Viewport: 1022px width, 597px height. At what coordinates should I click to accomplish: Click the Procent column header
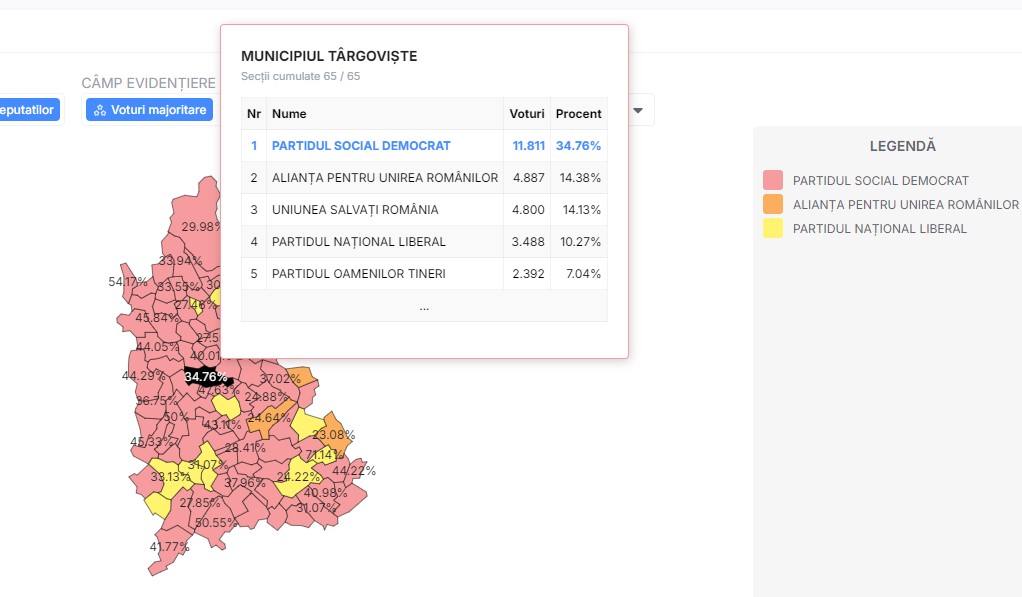point(578,114)
